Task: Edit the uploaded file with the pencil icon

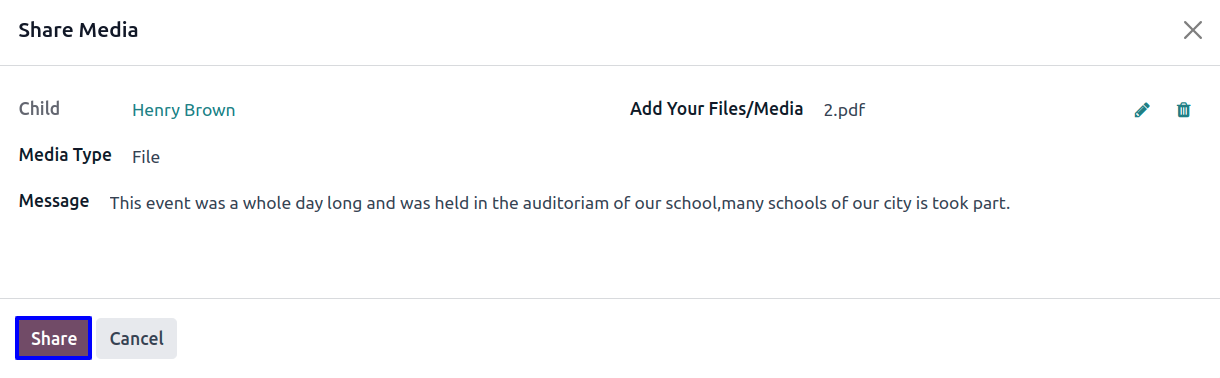Action: (x=1142, y=110)
